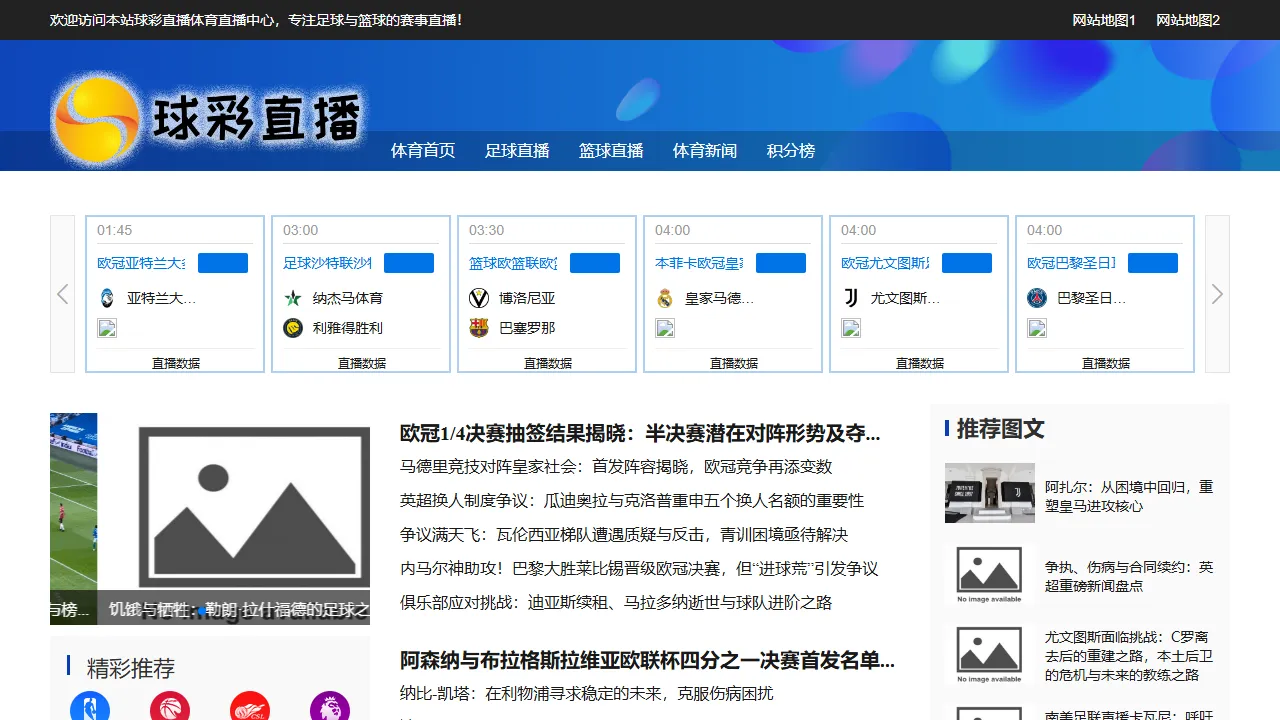The image size is (1280, 720).
Task: Open the 足球直播 menu item
Action: (x=516, y=151)
